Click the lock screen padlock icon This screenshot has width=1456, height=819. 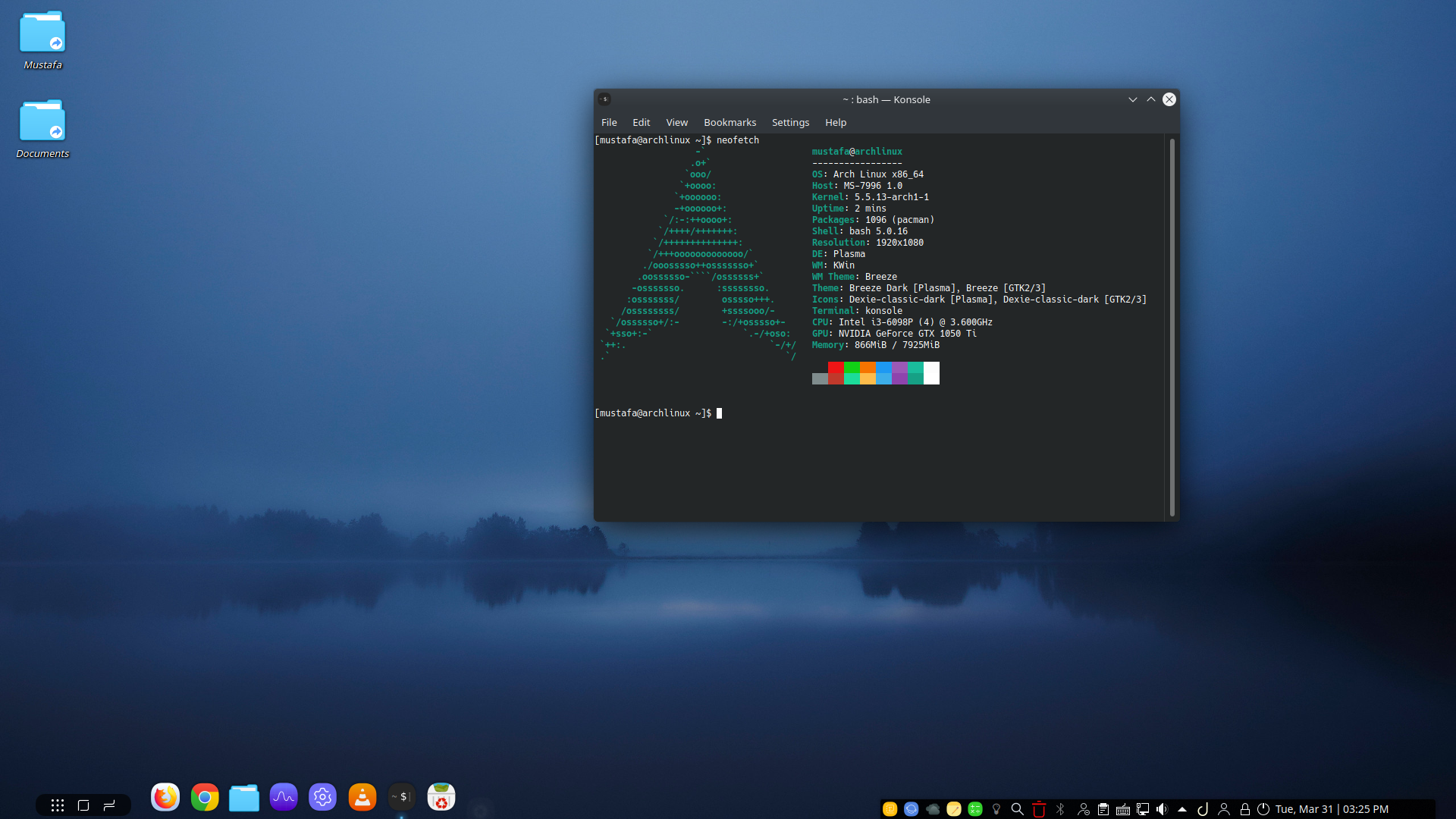coord(1244,809)
